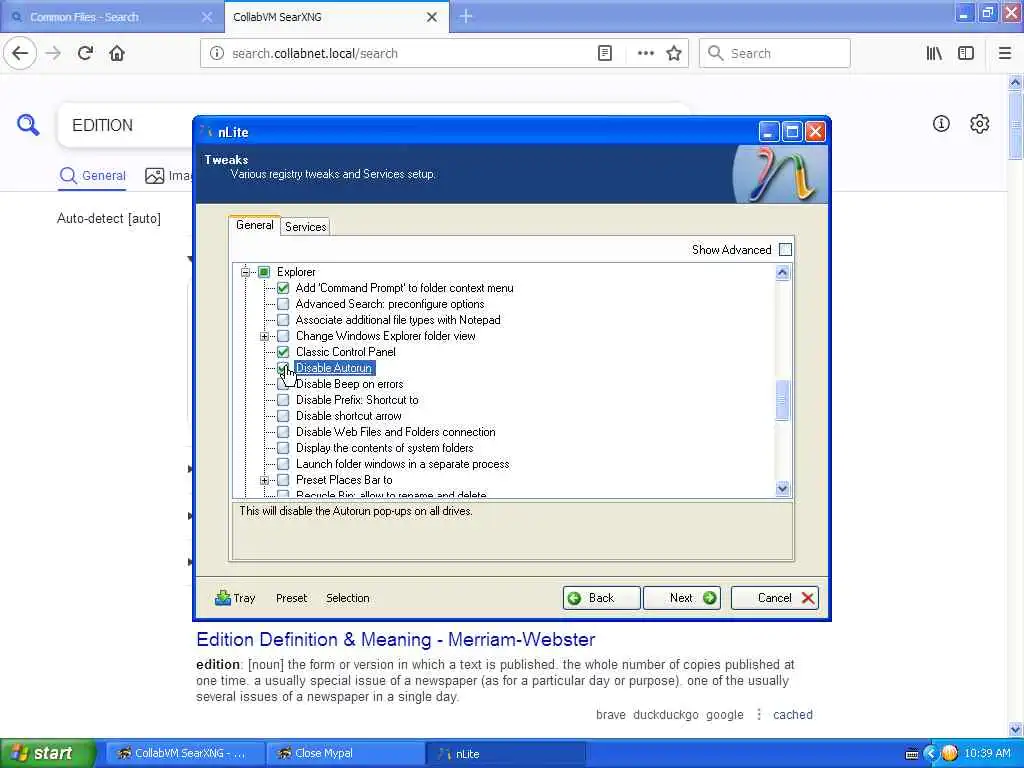
Task: Click the Tray icon in nLite
Action: click(x=223, y=598)
